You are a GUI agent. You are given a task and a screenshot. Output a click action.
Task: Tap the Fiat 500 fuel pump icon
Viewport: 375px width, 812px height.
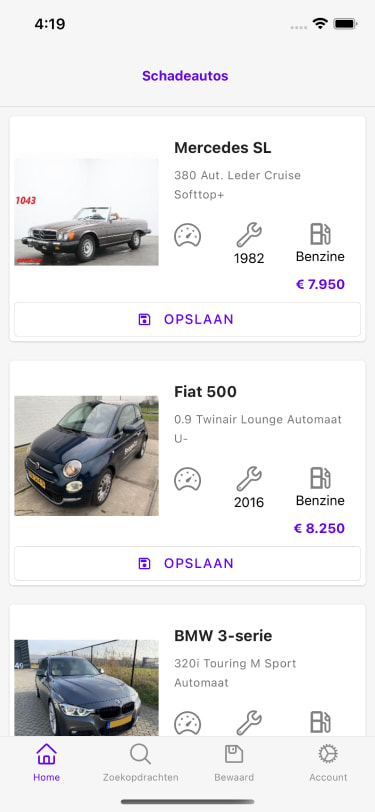tap(320, 478)
